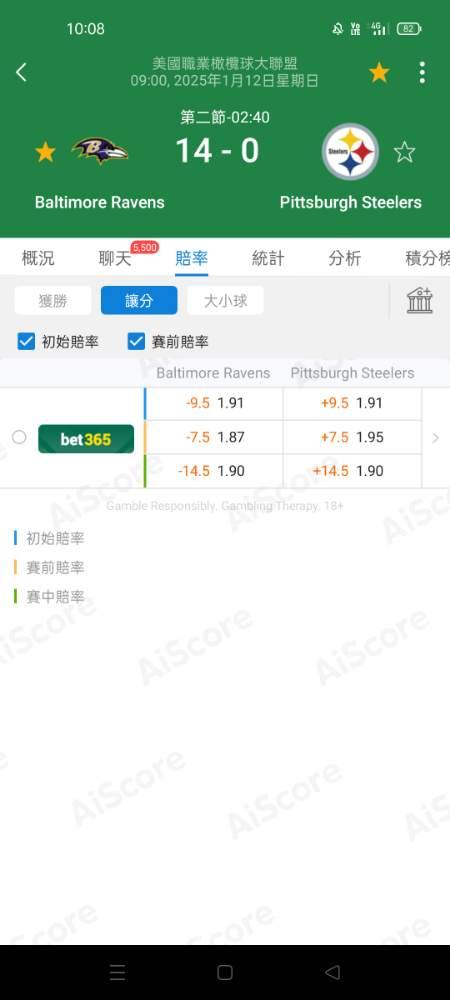Viewport: 450px width, 1000px height.
Task: Expand bet365 odds row chevron
Action: 435,438
